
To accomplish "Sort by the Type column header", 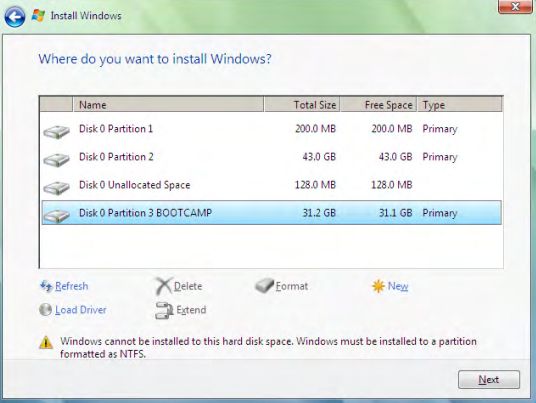I will click(x=460, y=105).
